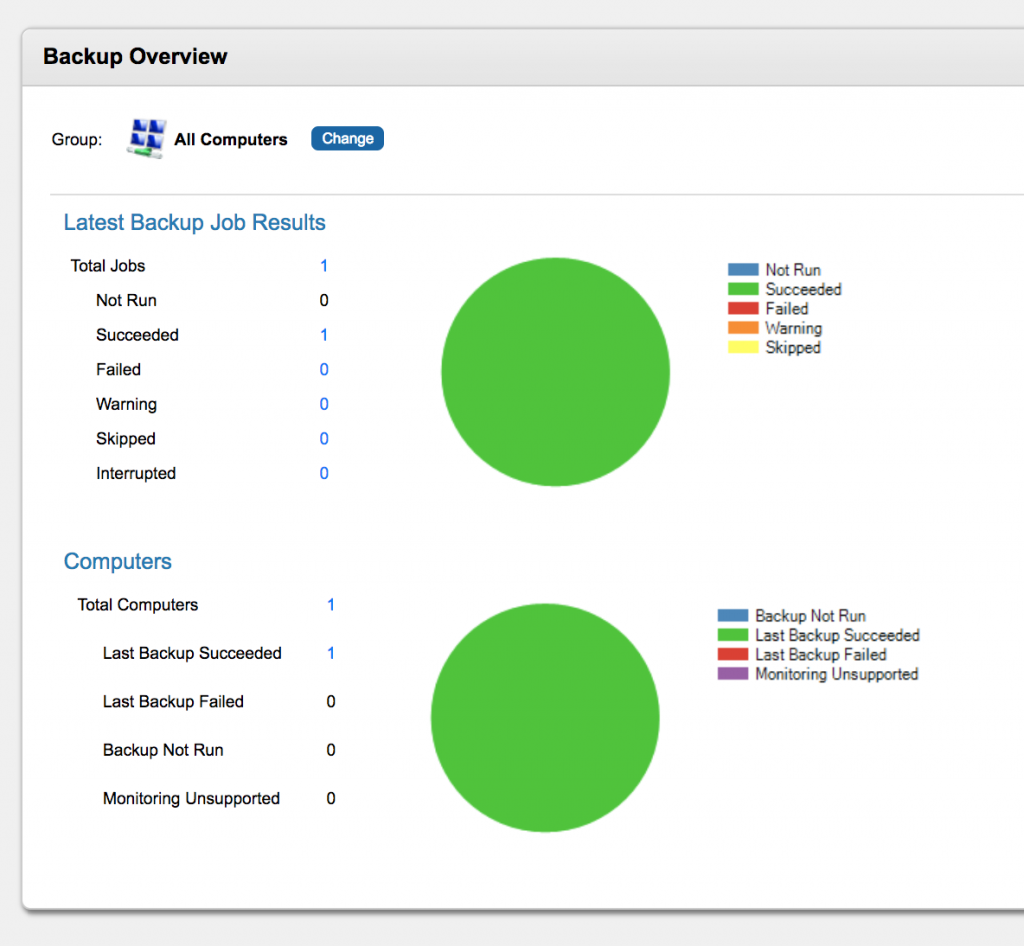The image size is (1024, 946).
Task: Click the Last Backup Succeeded legend swatch
Action: tap(733, 635)
